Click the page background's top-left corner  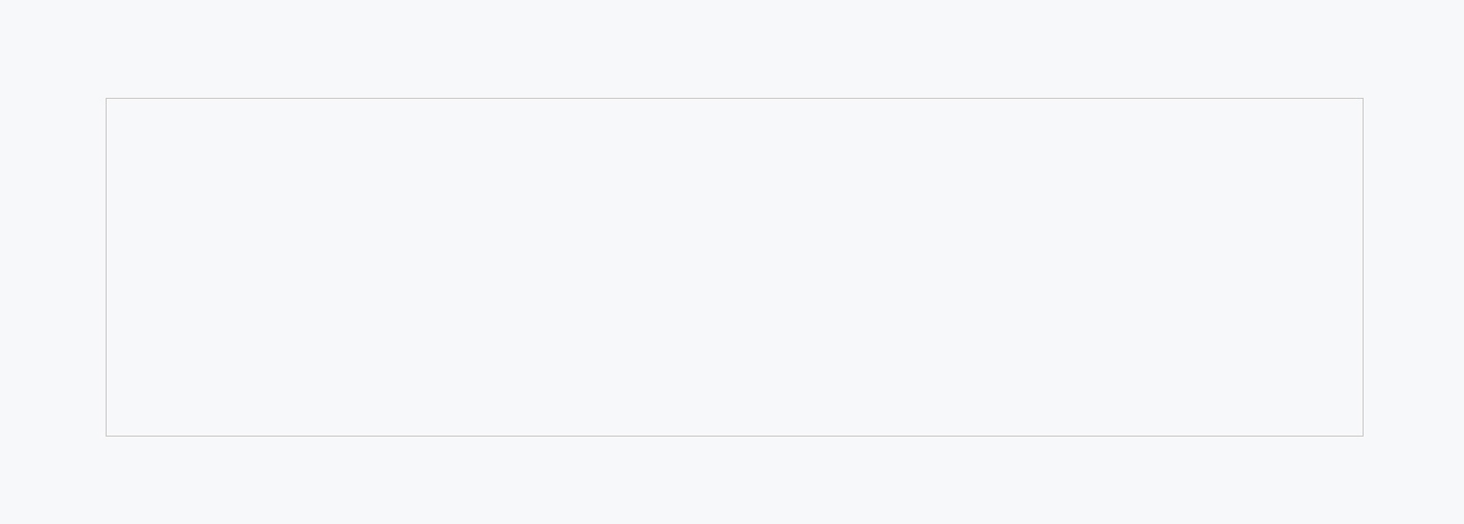pyautogui.click(x=3, y=3)
